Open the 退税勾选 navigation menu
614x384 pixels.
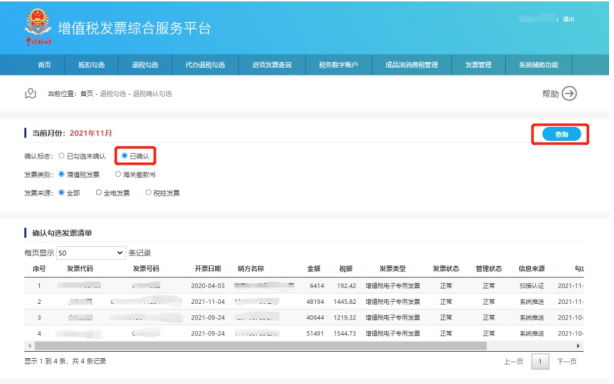[x=145, y=65]
